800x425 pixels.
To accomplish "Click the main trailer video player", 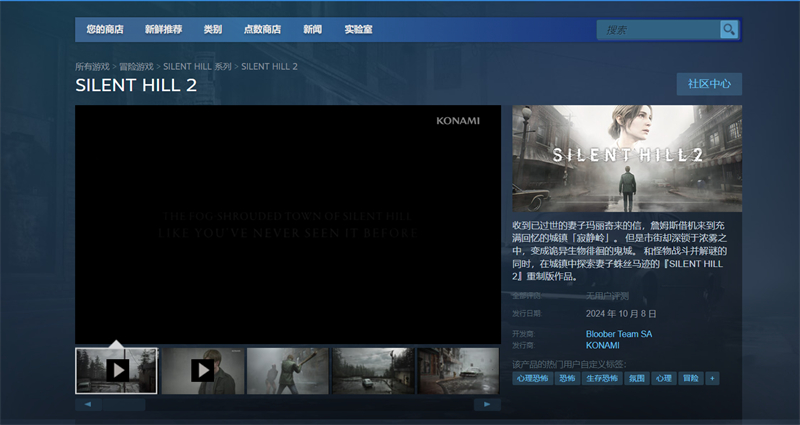I will [x=288, y=224].
